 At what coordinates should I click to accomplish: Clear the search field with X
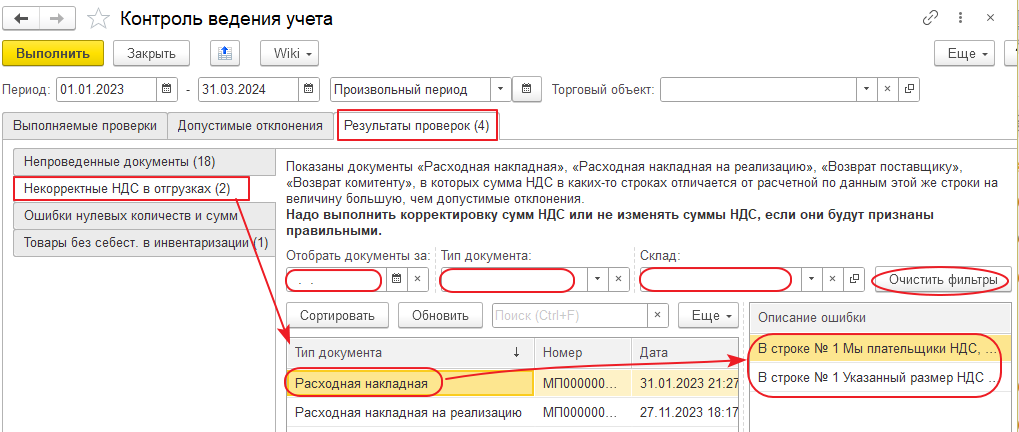657,315
